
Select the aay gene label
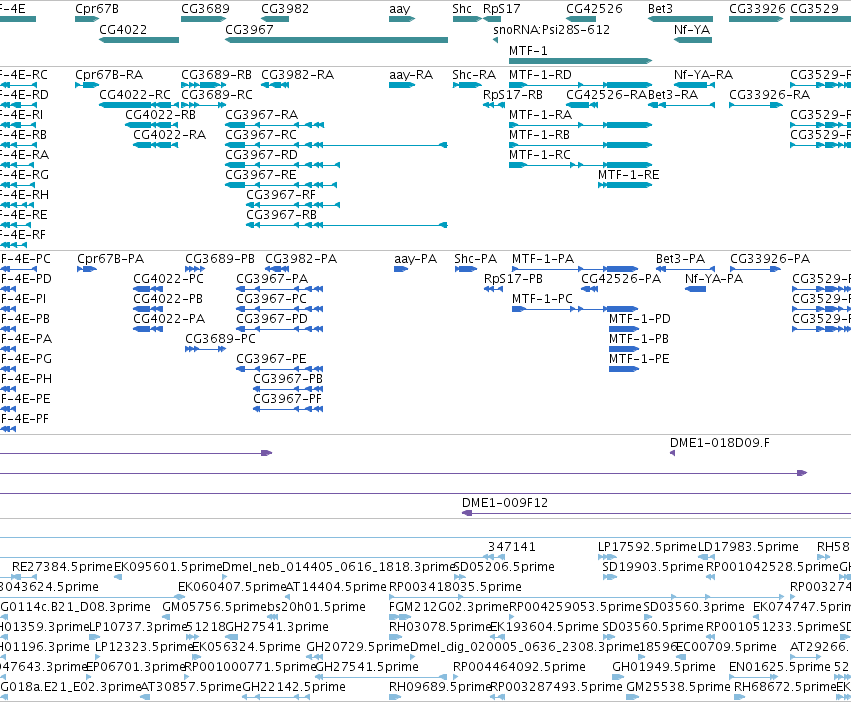pyautogui.click(x=399, y=9)
